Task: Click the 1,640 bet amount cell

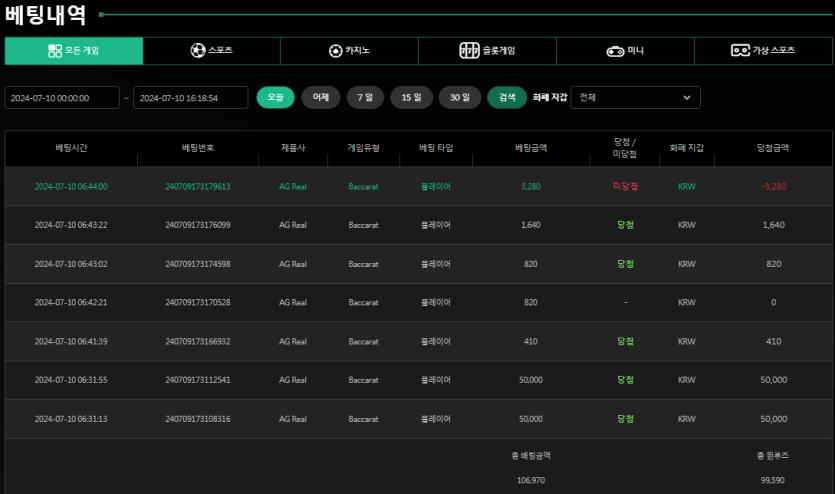Action: [531, 225]
